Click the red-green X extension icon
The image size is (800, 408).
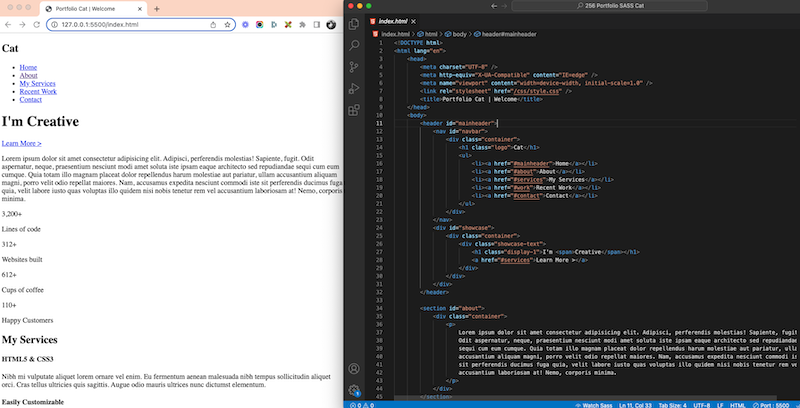pyautogui.click(x=288, y=24)
